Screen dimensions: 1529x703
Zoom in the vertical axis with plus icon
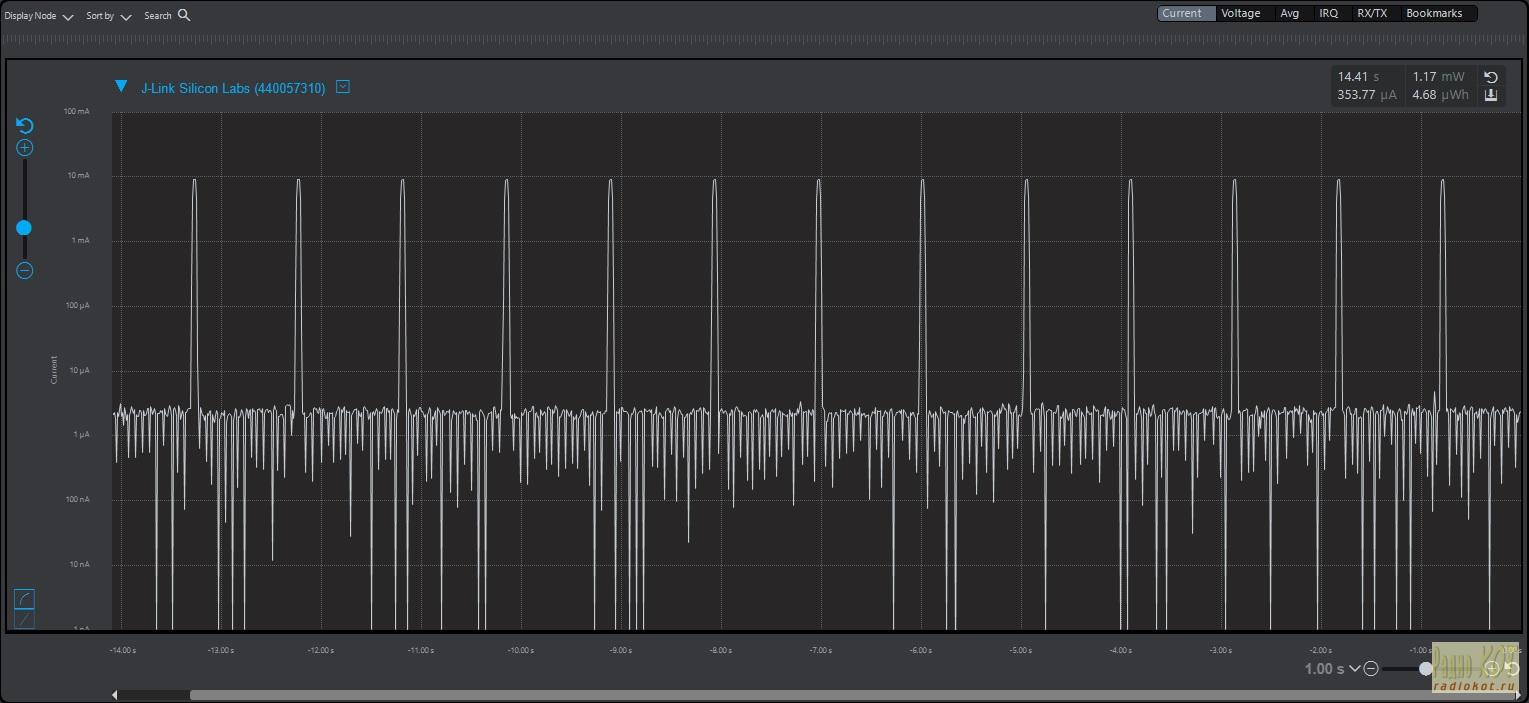[25, 148]
